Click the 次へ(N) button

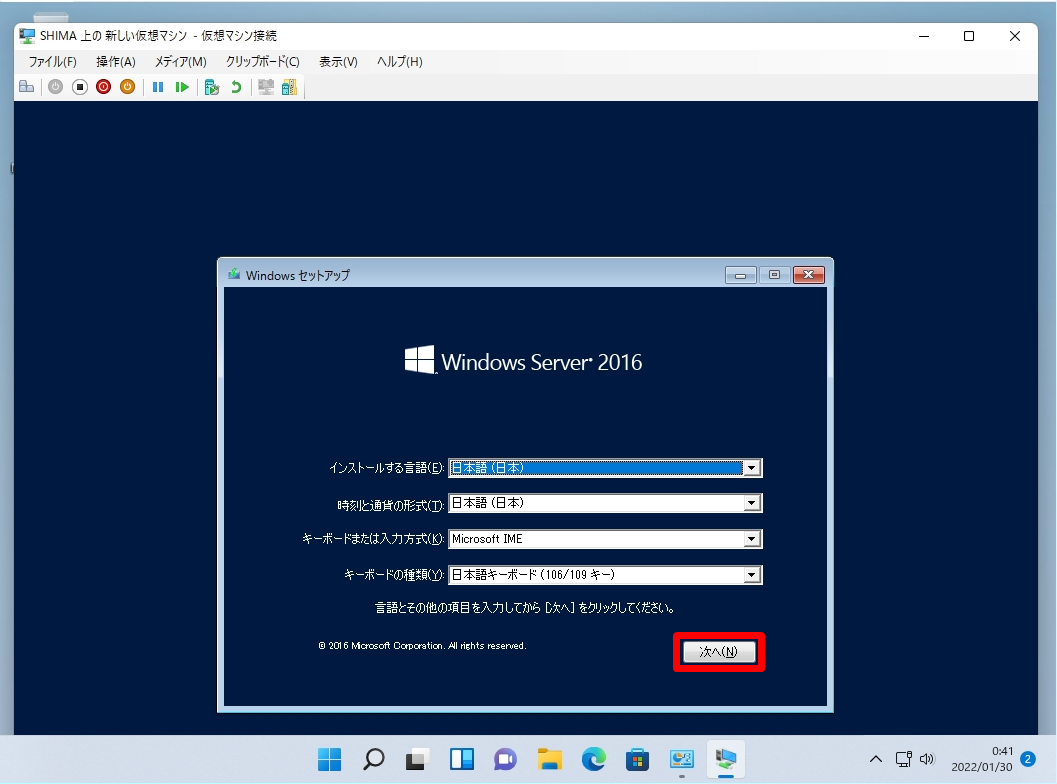[x=719, y=652]
